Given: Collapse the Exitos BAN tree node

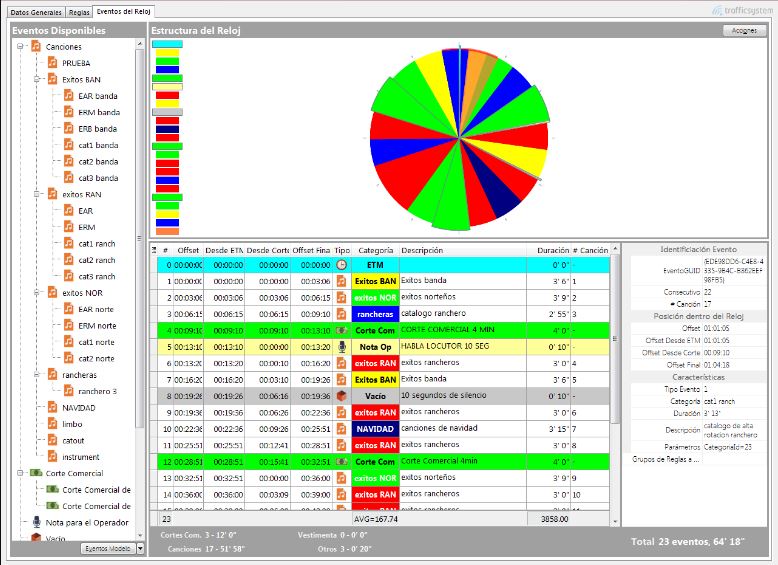Looking at the screenshot, I should click(x=37, y=79).
